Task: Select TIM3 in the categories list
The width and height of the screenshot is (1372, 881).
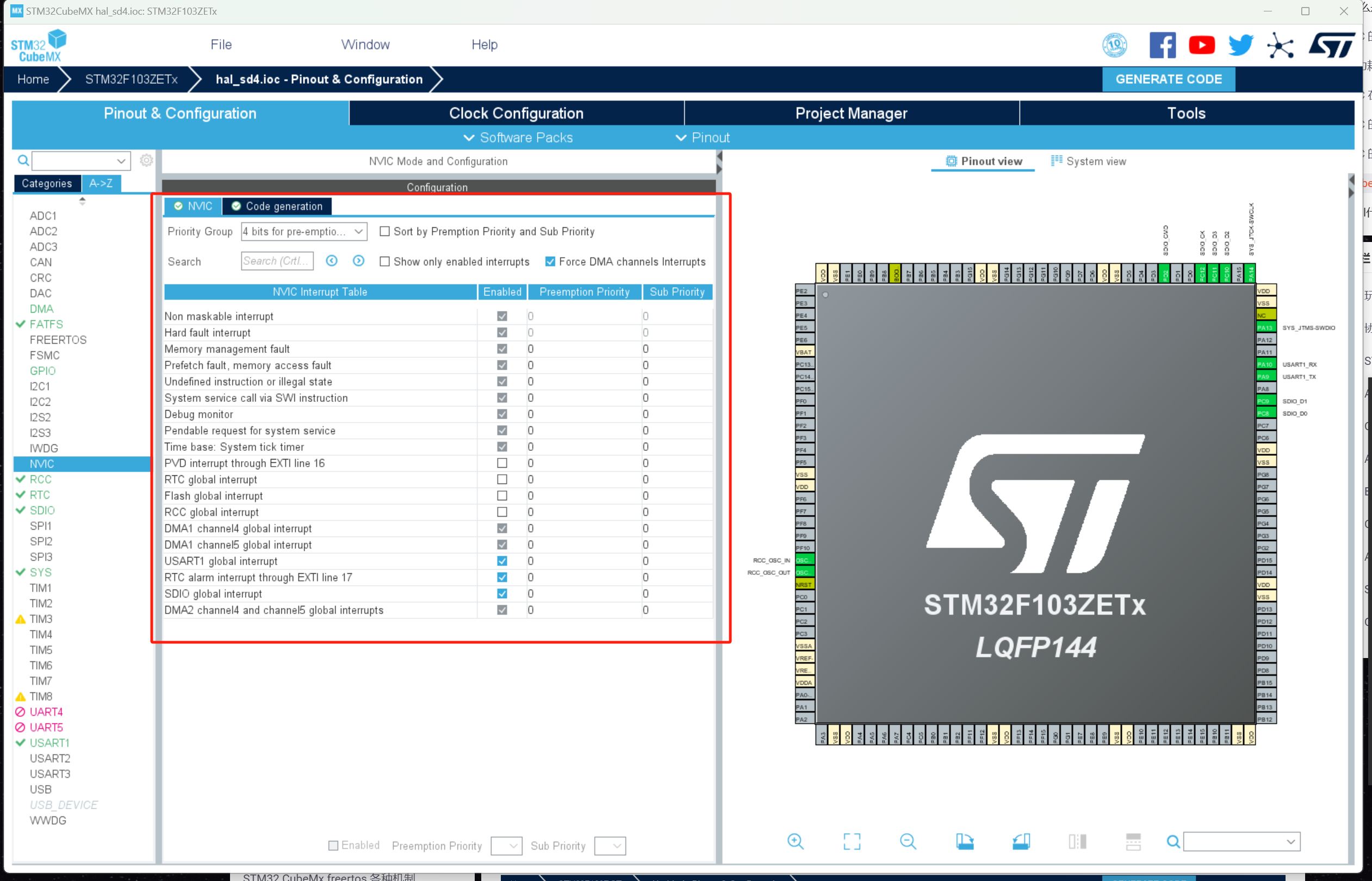Action: click(41, 619)
